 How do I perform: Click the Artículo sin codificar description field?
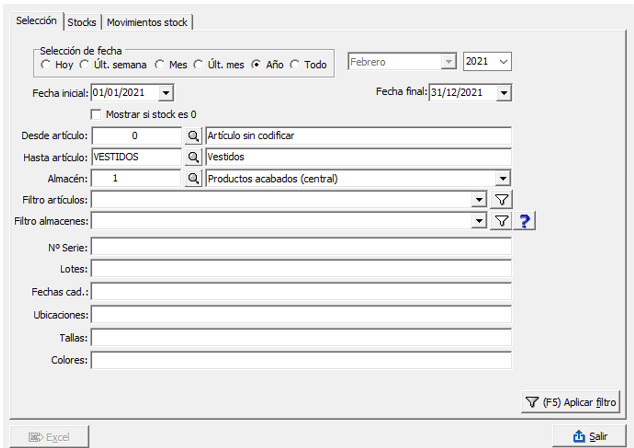358,136
